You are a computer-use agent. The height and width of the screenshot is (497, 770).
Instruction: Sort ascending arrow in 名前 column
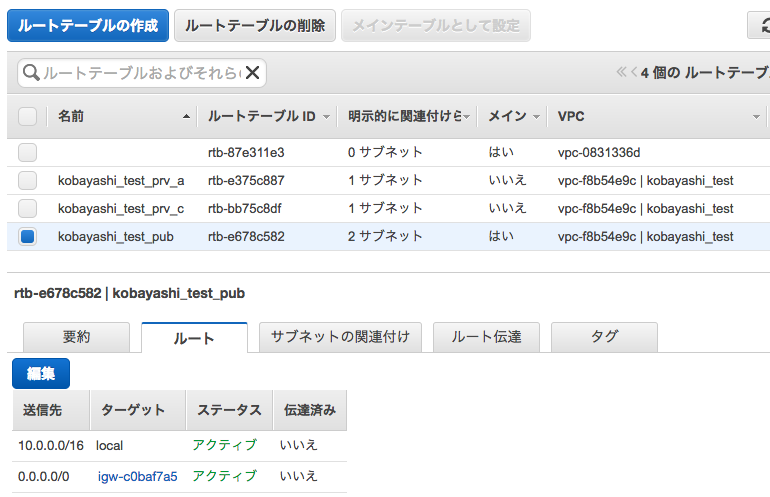pos(186,116)
